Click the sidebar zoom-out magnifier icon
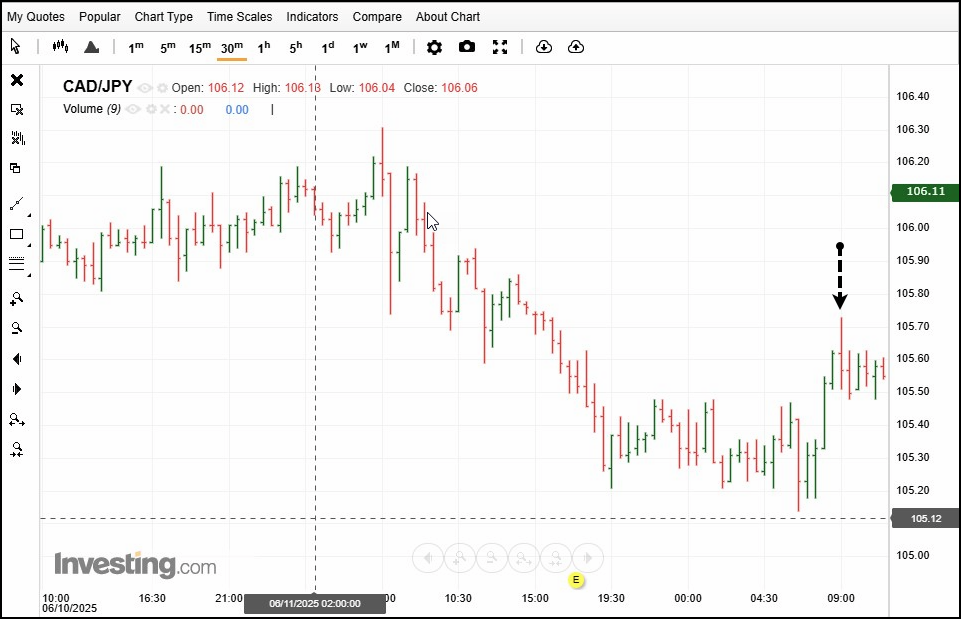This screenshot has width=961, height=619. pyautogui.click(x=17, y=328)
